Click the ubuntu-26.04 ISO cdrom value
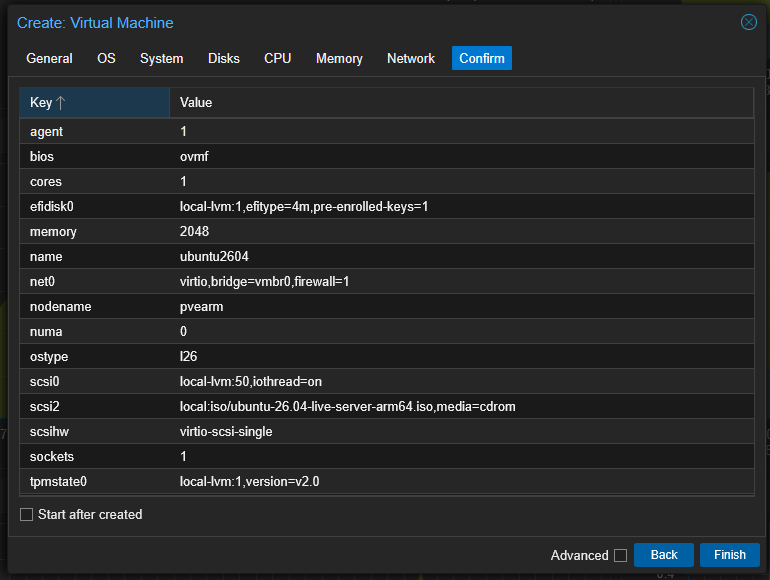Screen dimensions: 770x580 pos(348,407)
